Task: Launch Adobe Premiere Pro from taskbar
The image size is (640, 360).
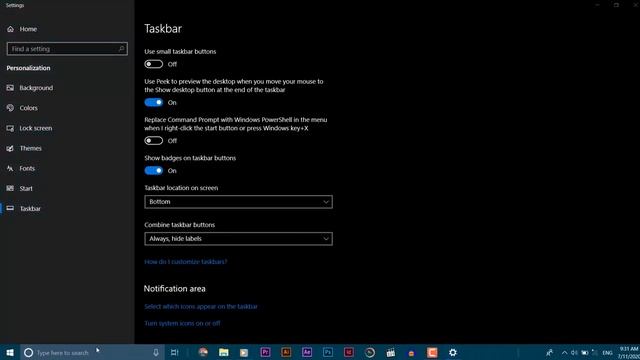Action: coord(265,352)
